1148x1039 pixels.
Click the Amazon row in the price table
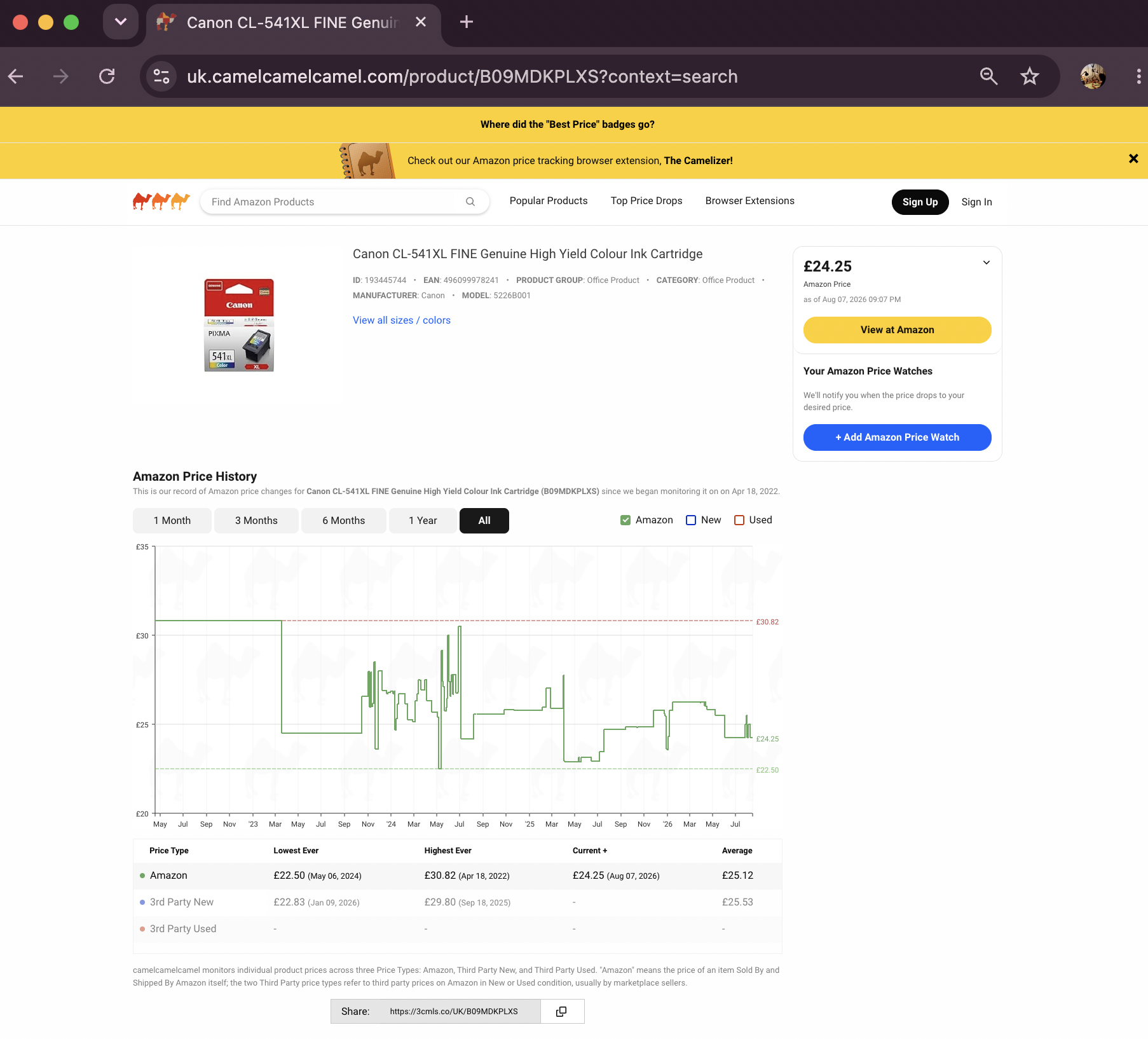pyautogui.click(x=458, y=876)
